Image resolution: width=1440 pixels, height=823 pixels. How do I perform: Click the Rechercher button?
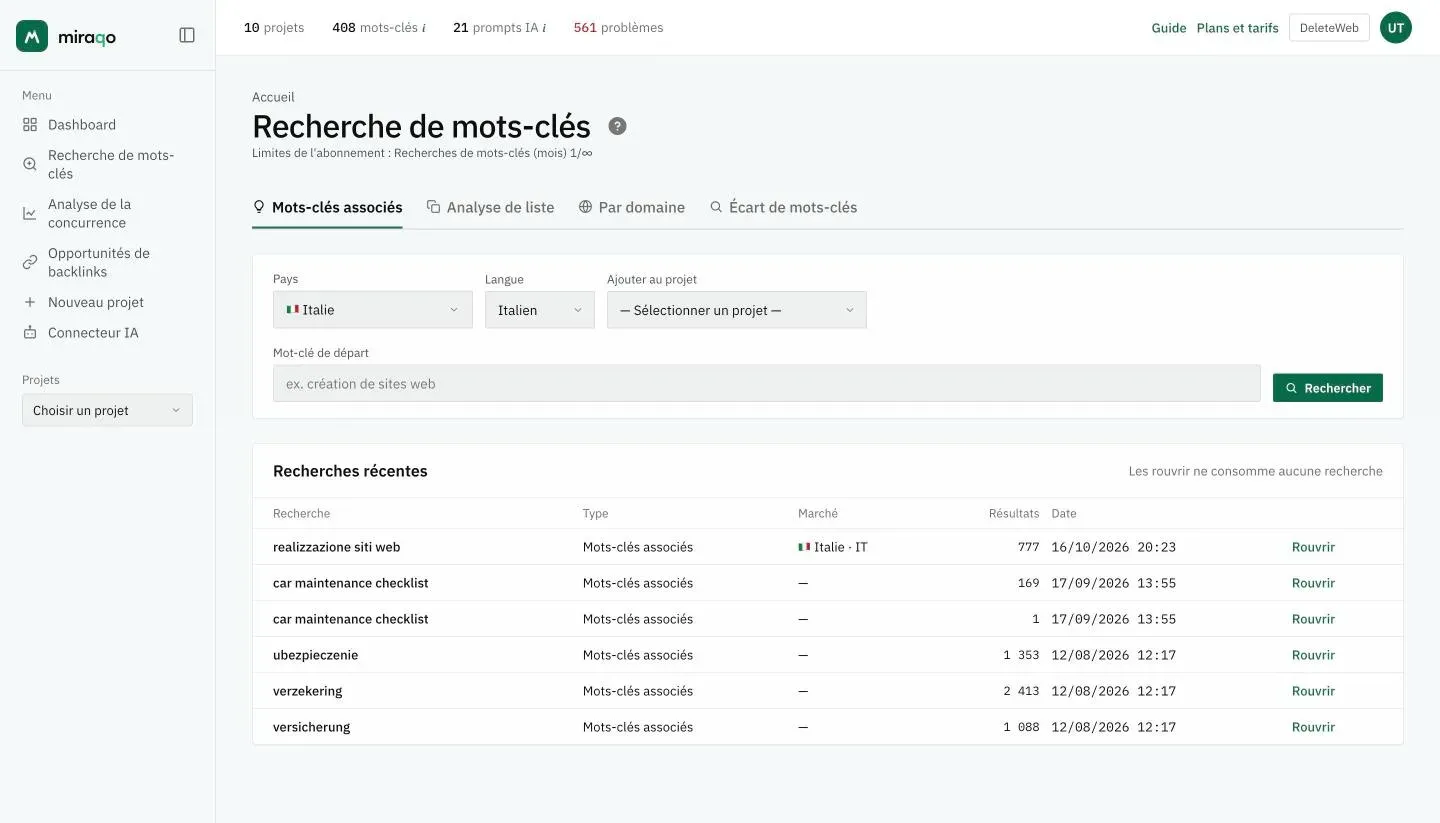coord(1328,388)
